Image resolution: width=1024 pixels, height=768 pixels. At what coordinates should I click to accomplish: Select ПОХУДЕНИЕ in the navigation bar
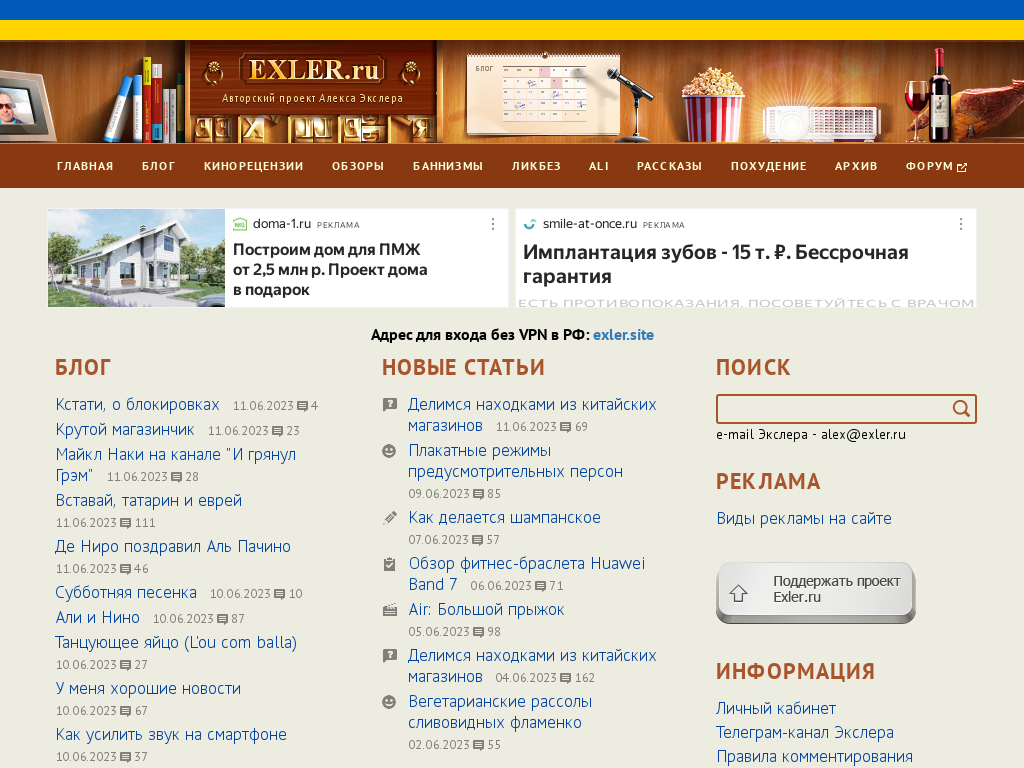[769, 166]
